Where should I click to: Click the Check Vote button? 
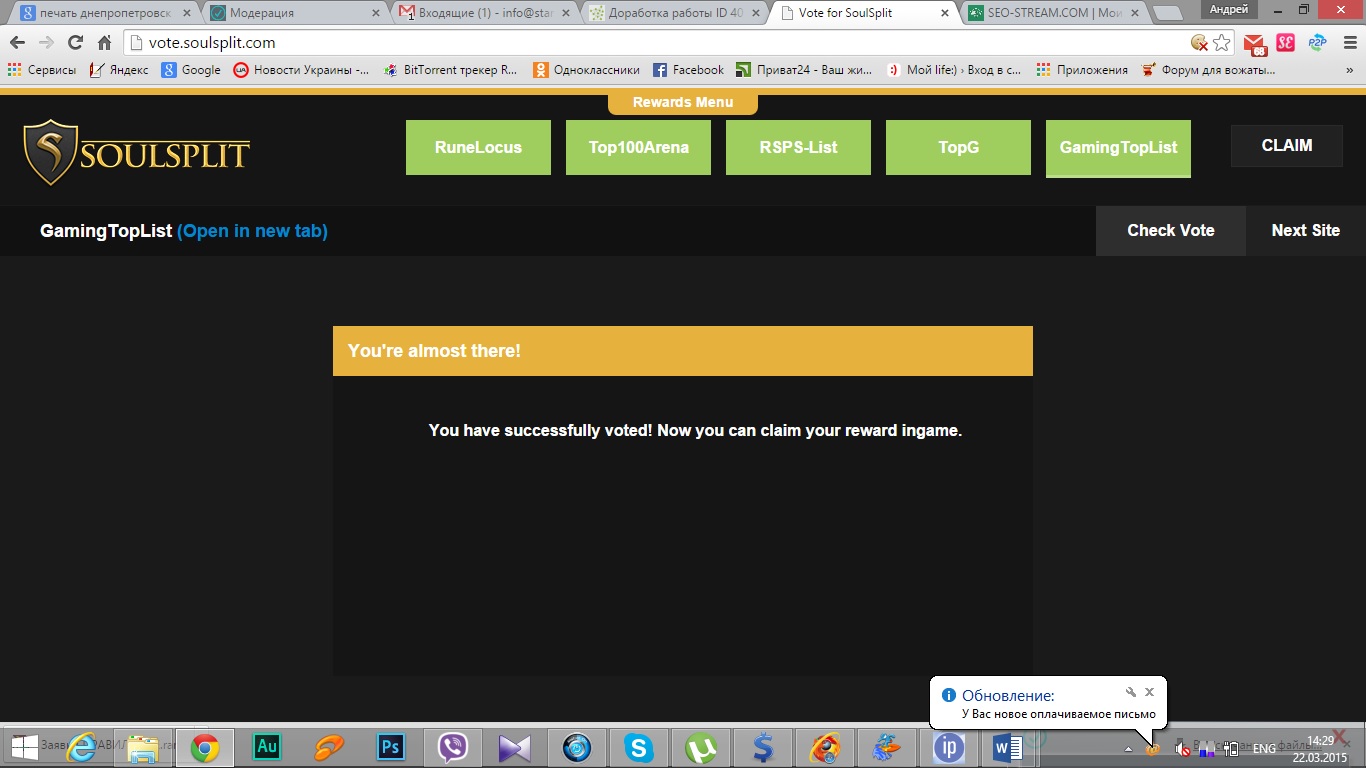pyautogui.click(x=1171, y=231)
